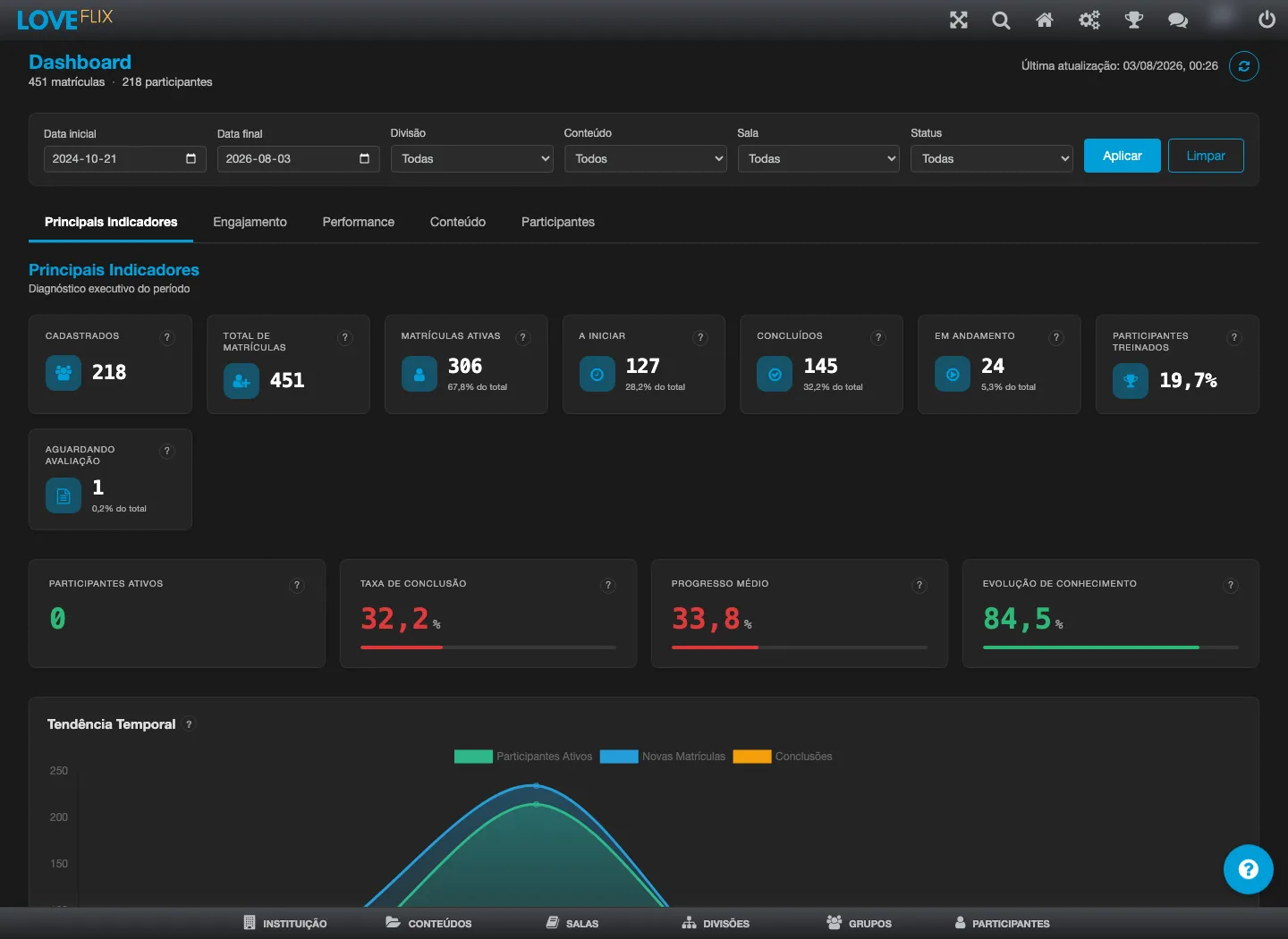Open settings using the gears icon
1288x939 pixels.
pos(1089,20)
